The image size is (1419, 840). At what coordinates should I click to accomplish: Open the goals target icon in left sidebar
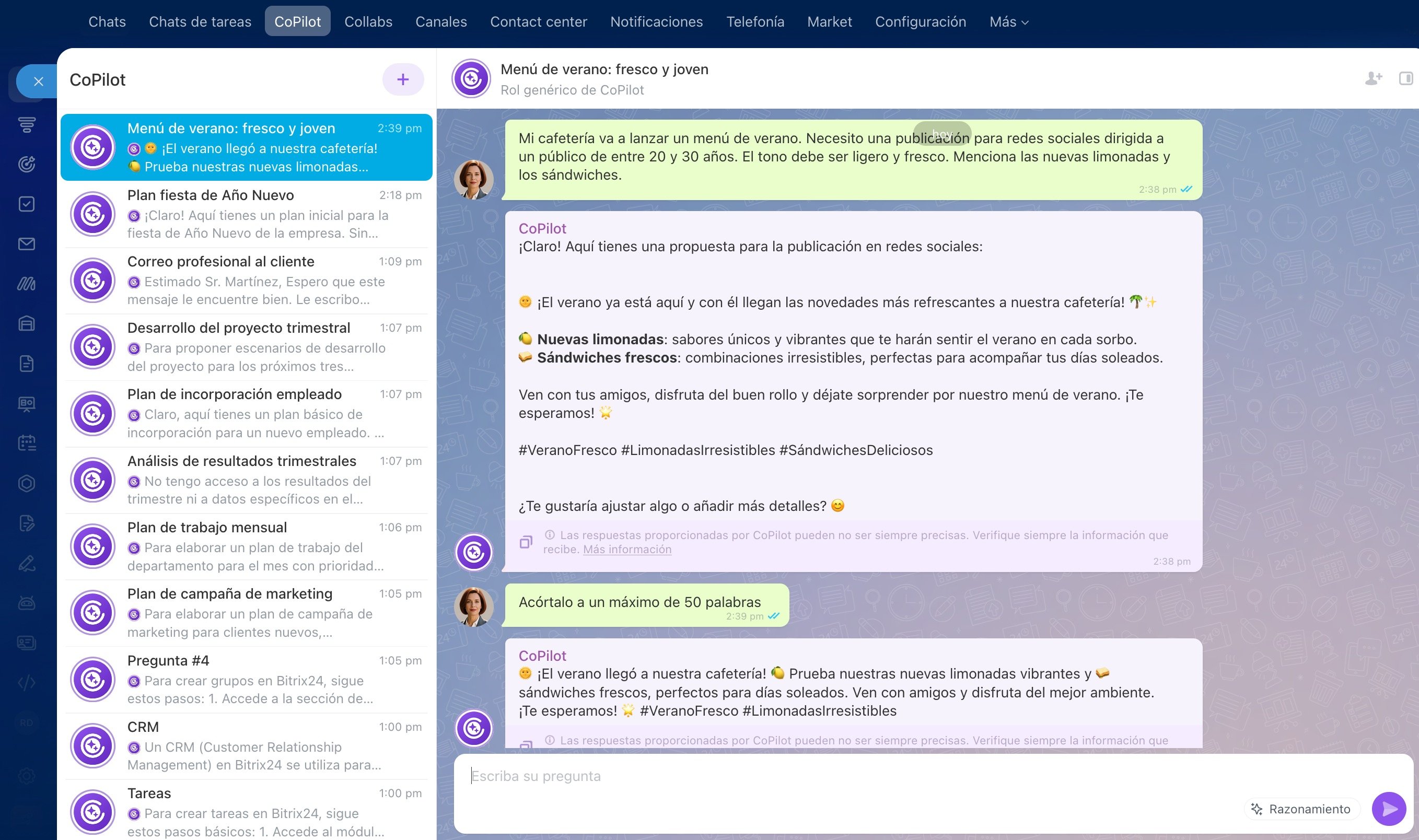(27, 164)
